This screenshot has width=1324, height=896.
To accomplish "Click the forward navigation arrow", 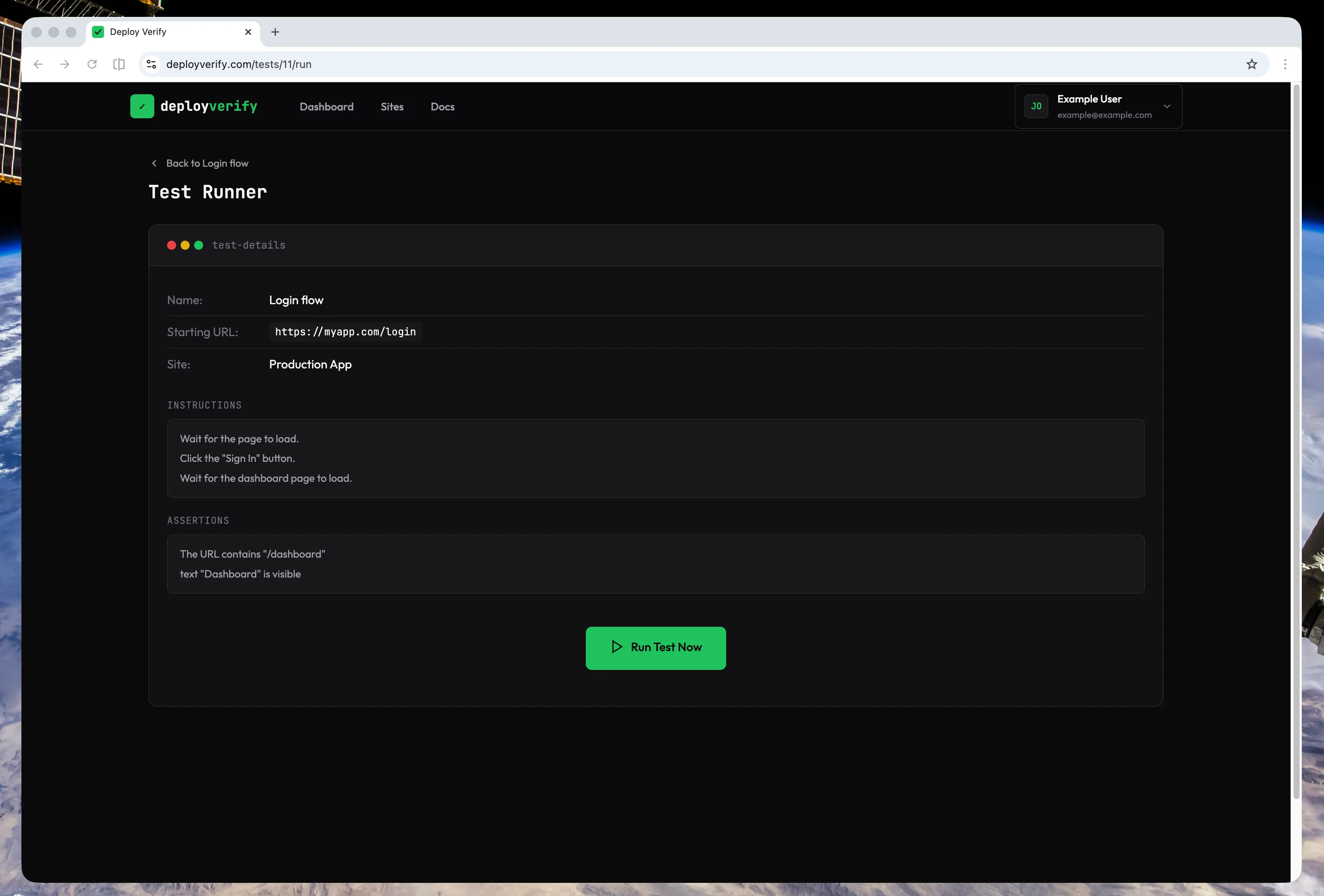I will [64, 64].
